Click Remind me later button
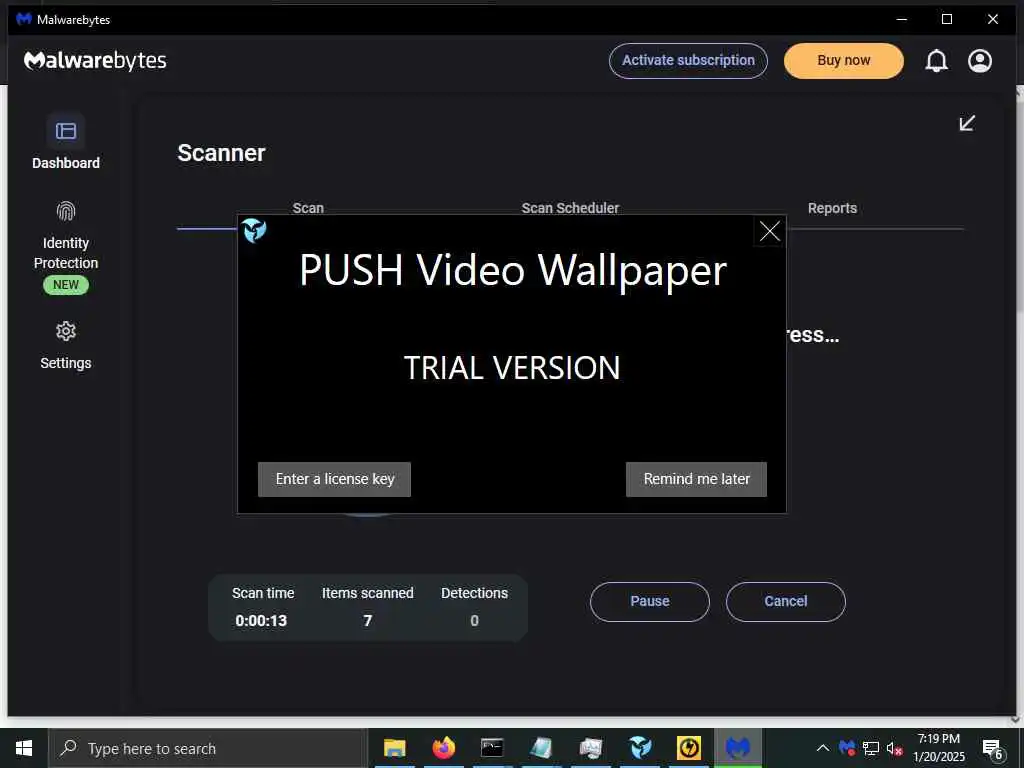The image size is (1024, 768). 696,479
